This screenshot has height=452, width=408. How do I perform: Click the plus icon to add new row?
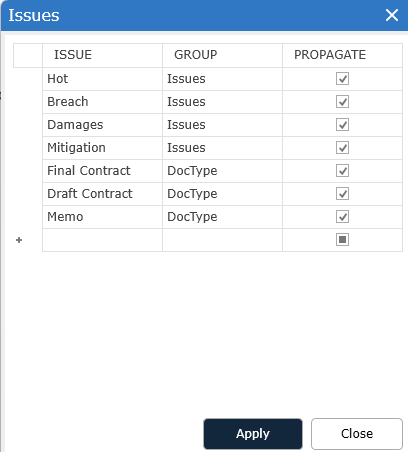point(19,240)
